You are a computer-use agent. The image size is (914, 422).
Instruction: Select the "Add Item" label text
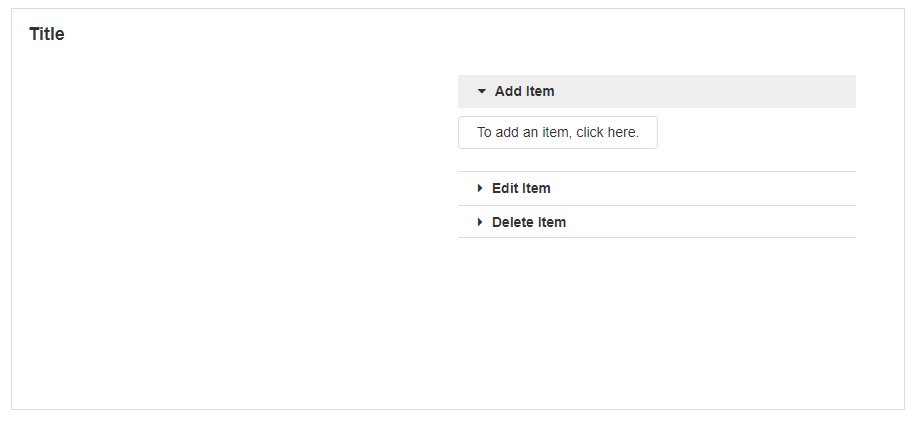[524, 91]
